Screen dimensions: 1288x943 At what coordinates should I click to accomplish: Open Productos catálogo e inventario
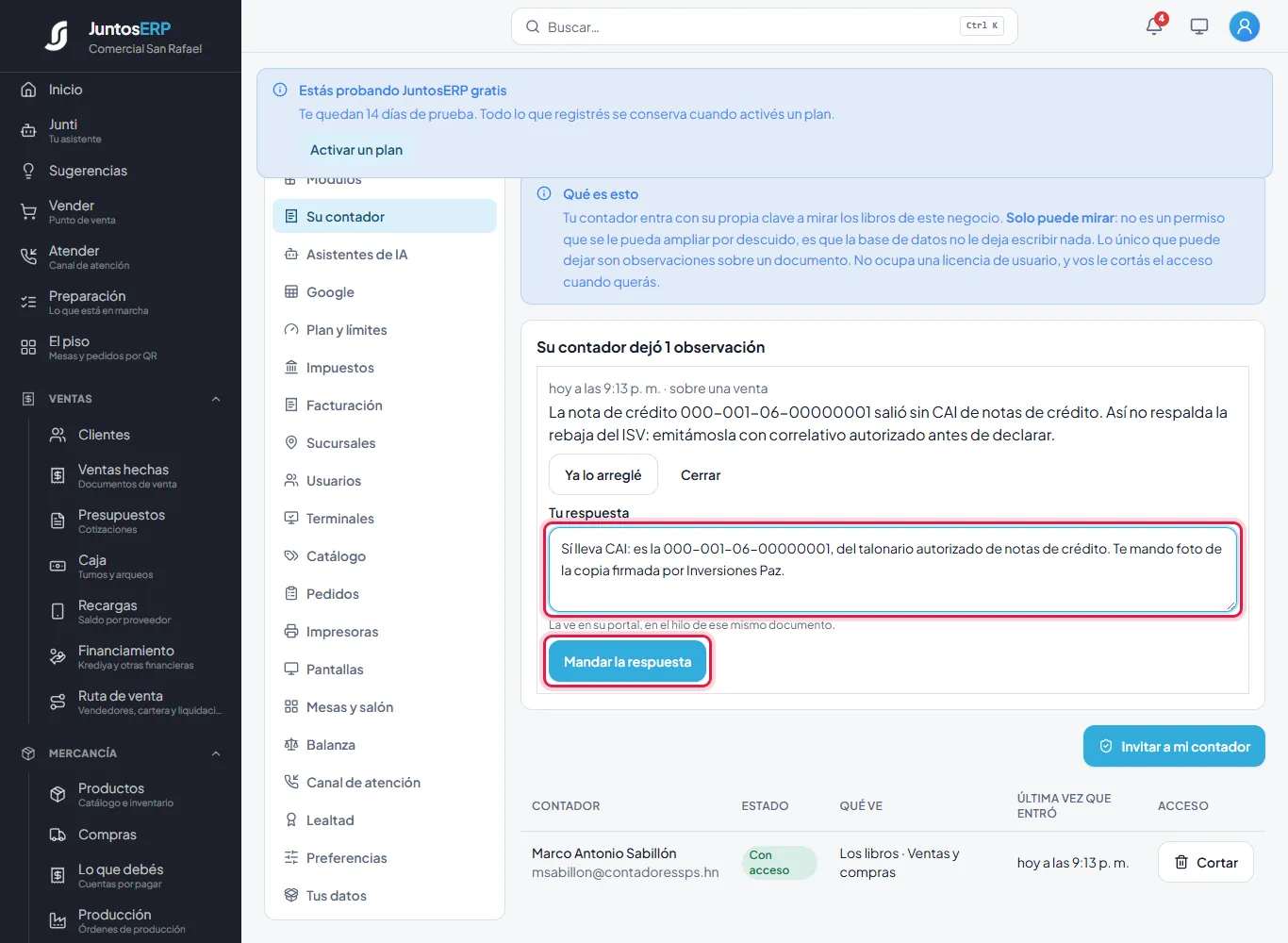point(135,794)
